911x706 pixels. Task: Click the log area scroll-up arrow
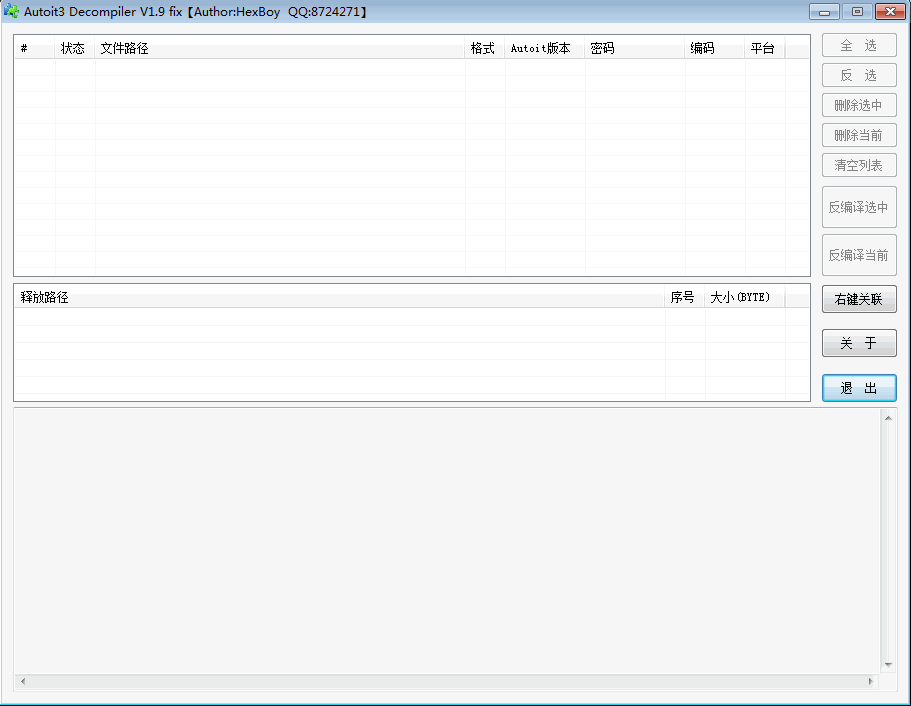(888, 418)
